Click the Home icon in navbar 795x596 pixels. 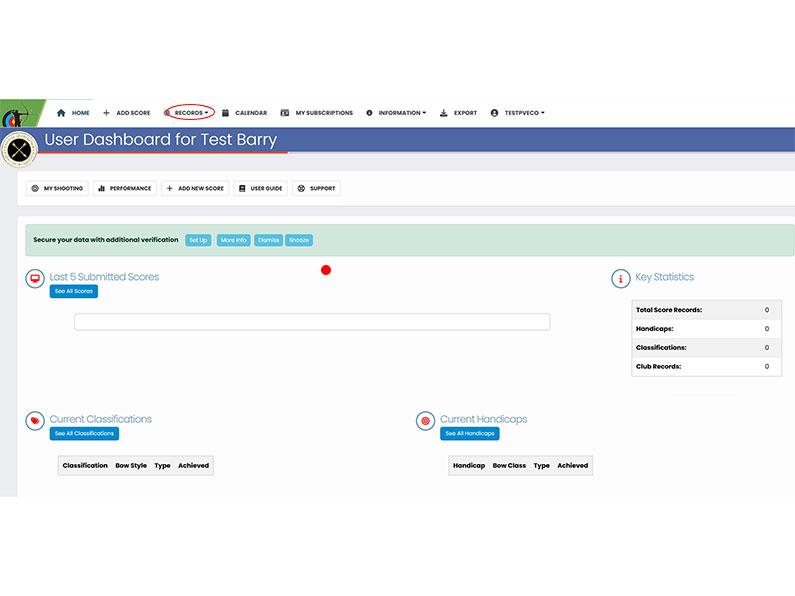(61, 113)
